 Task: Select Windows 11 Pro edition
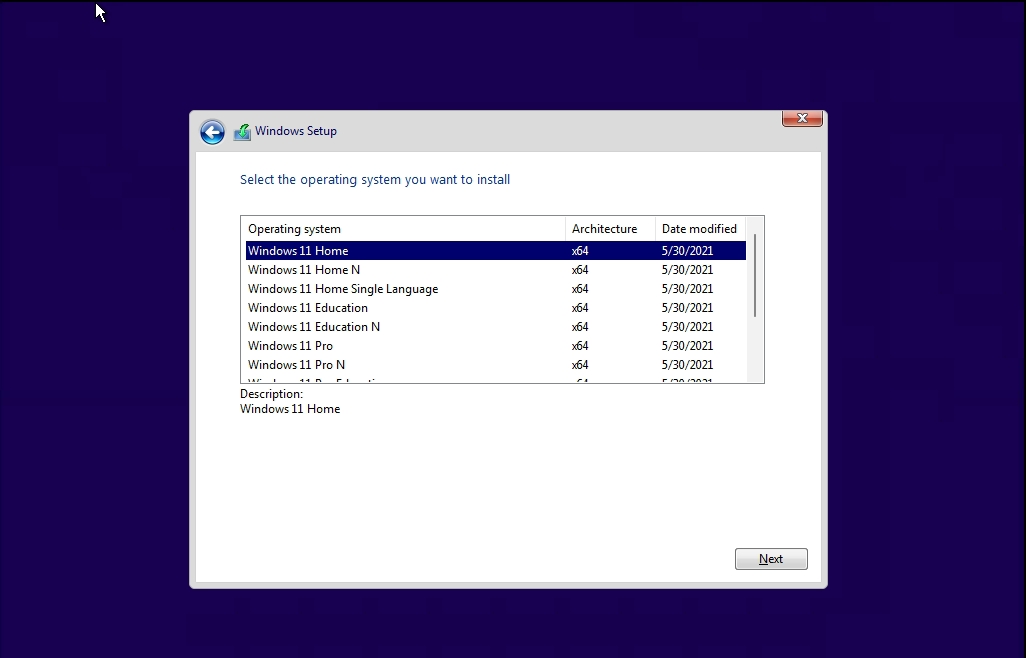tap(350, 345)
